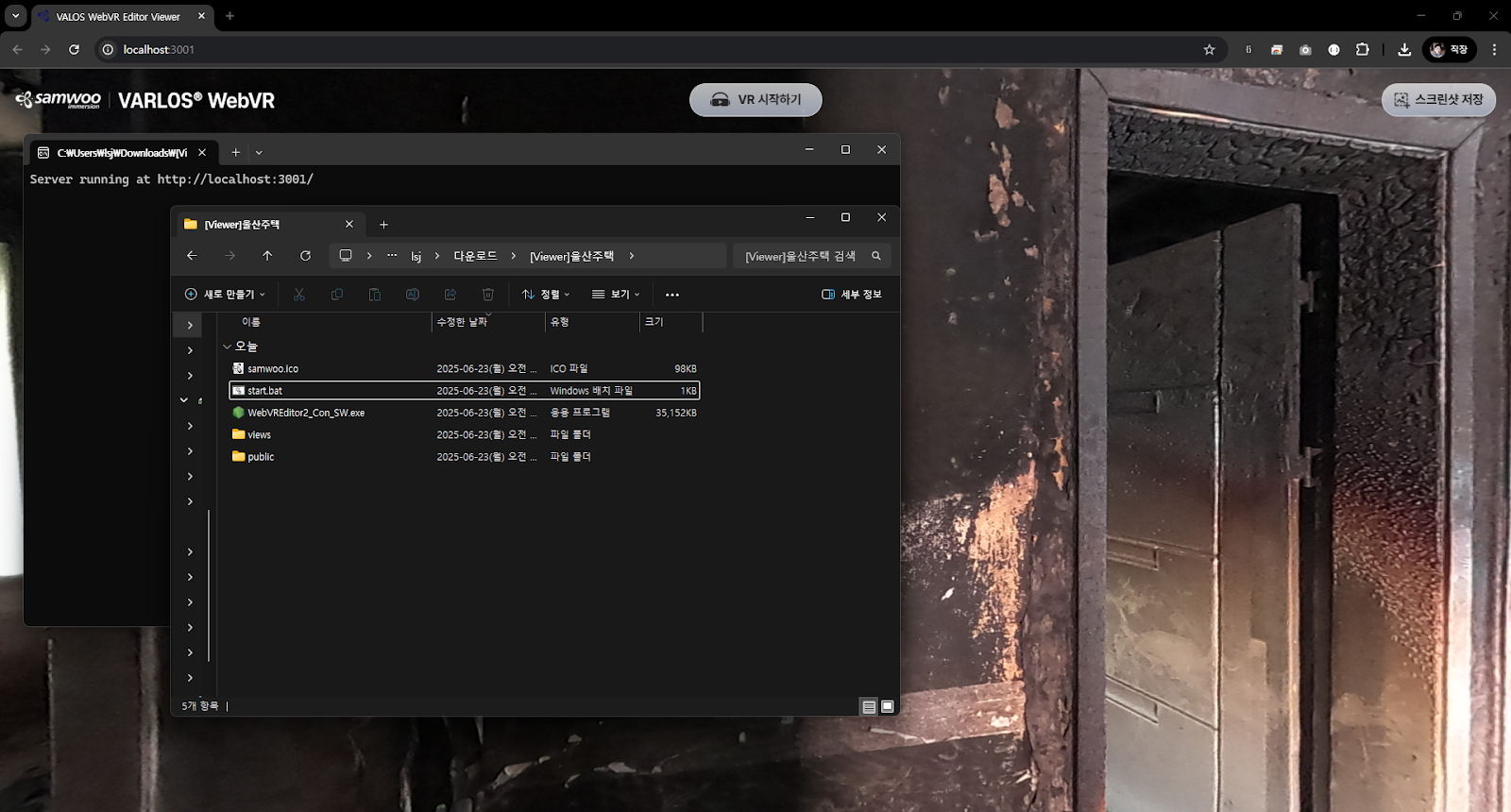Select the WebVREditor2_Con_SW.exe file
Screen dimensions: 1511x812
[306, 413]
